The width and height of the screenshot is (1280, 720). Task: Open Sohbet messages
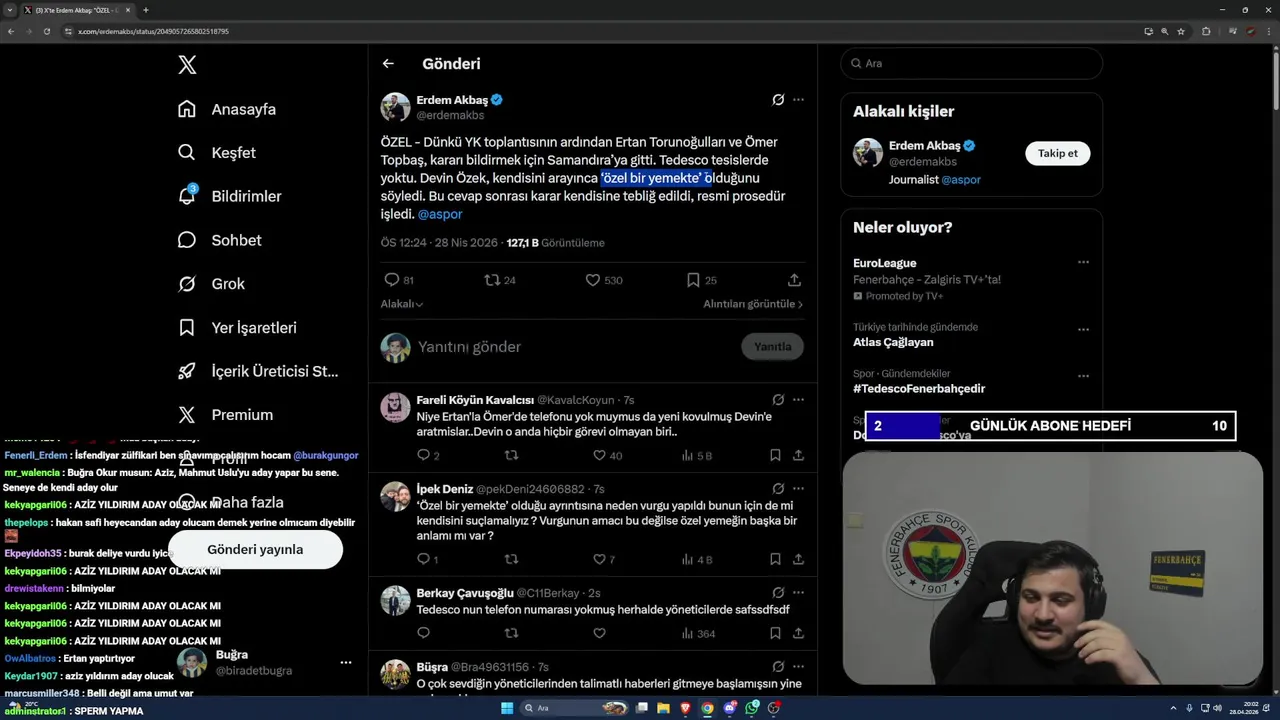point(219,240)
